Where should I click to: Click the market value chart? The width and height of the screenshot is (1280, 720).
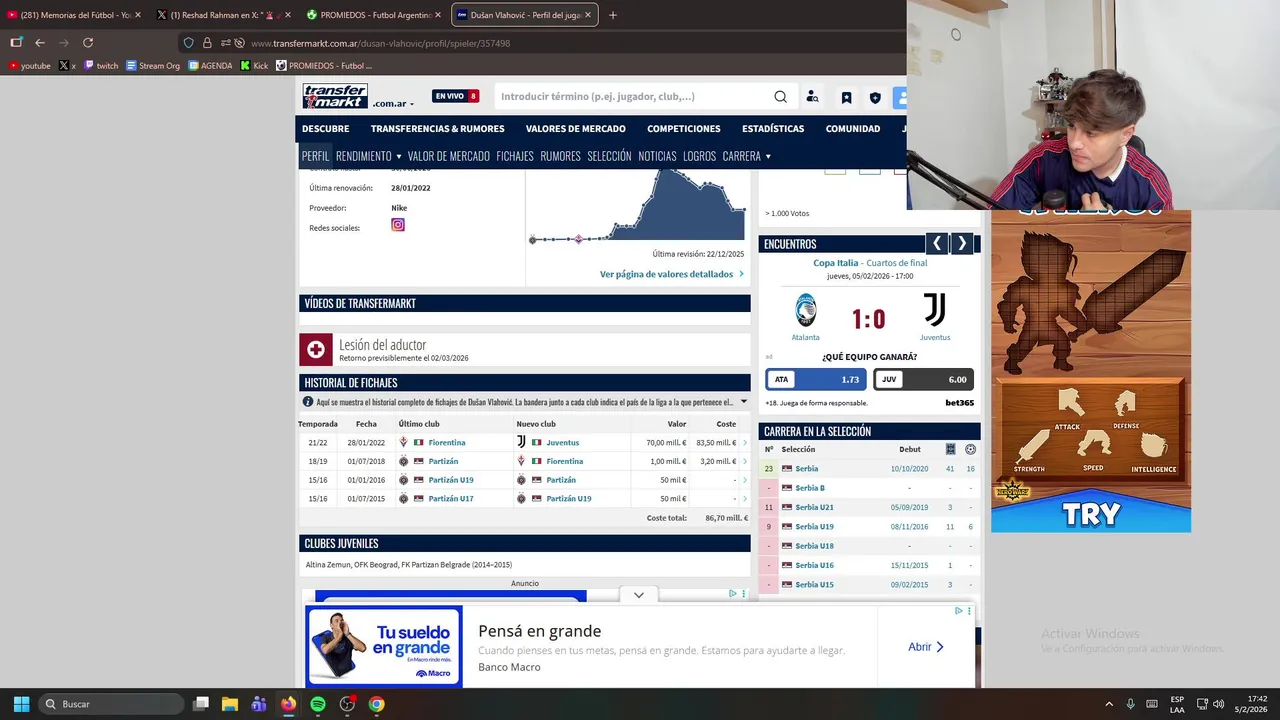click(638, 206)
